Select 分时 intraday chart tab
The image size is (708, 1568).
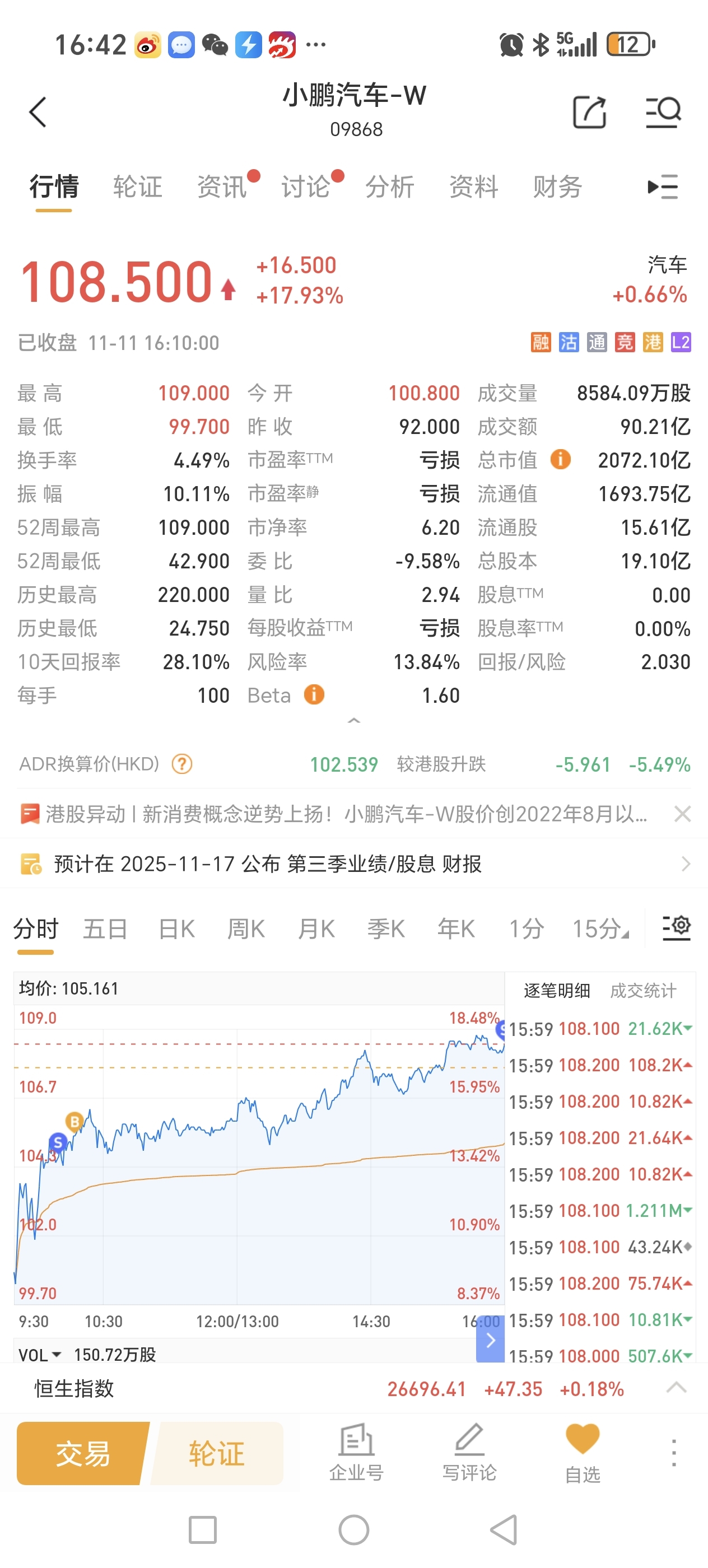[x=36, y=929]
